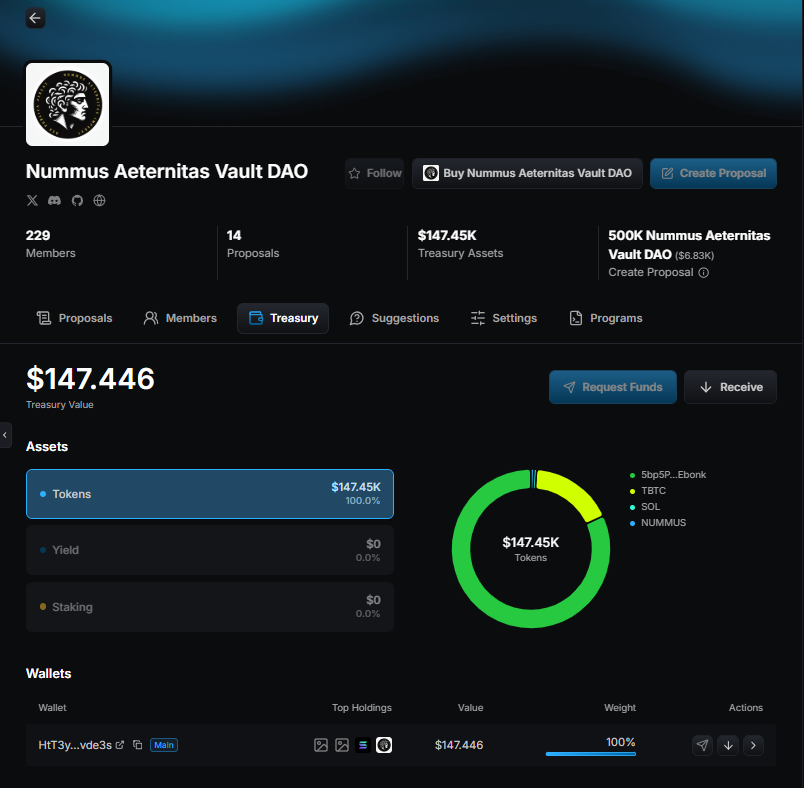Viewport: 804px width, 788px height.
Task: Click the TBTC legend entry
Action: click(648, 491)
